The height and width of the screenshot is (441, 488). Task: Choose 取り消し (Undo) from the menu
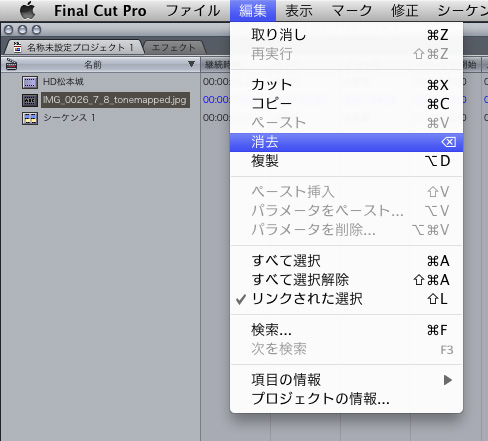coord(346,35)
